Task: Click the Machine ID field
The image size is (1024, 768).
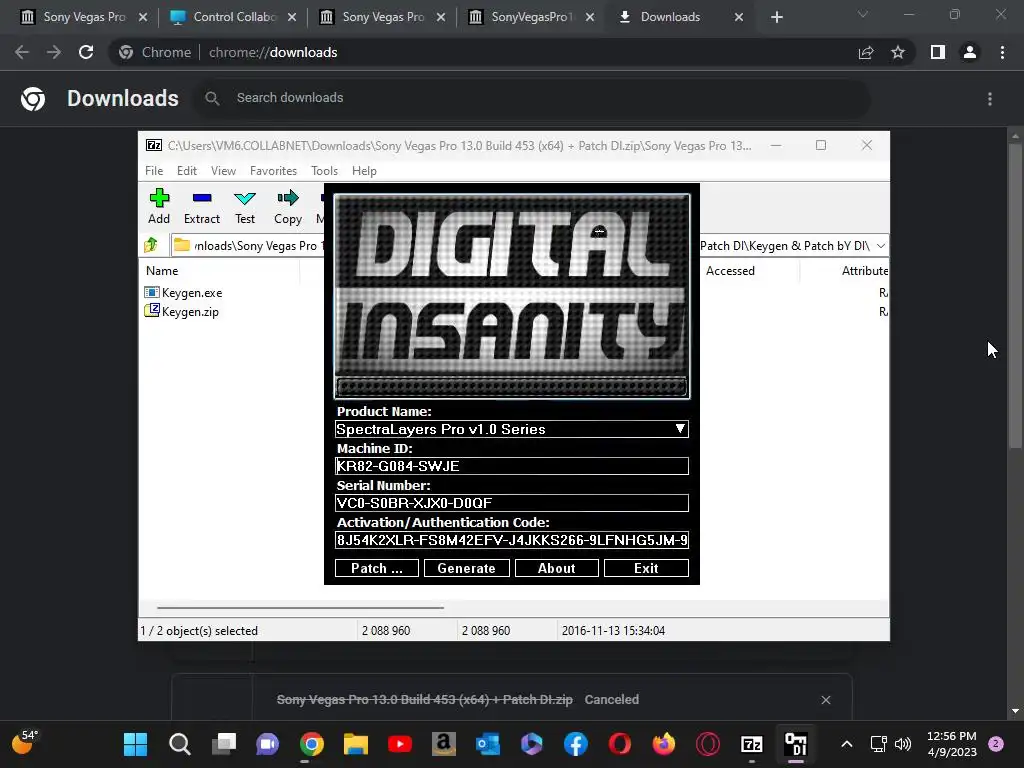Action: pyautogui.click(x=512, y=466)
